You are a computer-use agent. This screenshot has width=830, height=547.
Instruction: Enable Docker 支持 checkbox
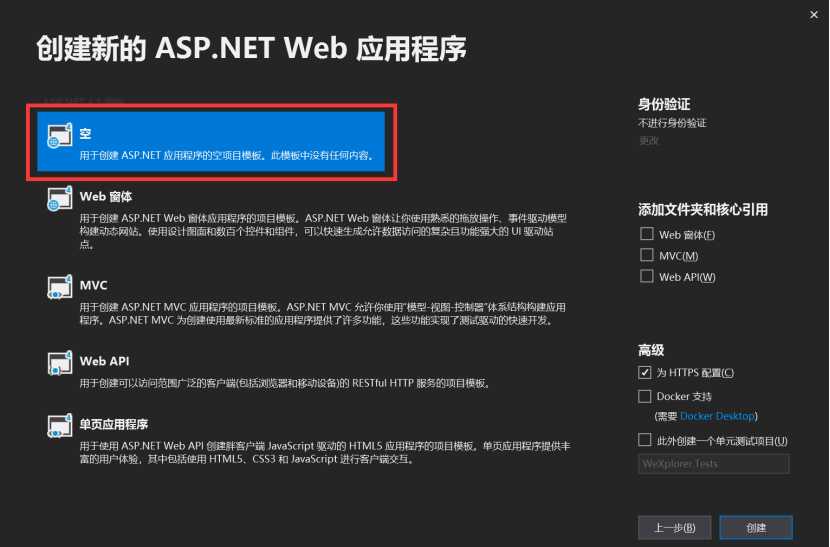644,396
